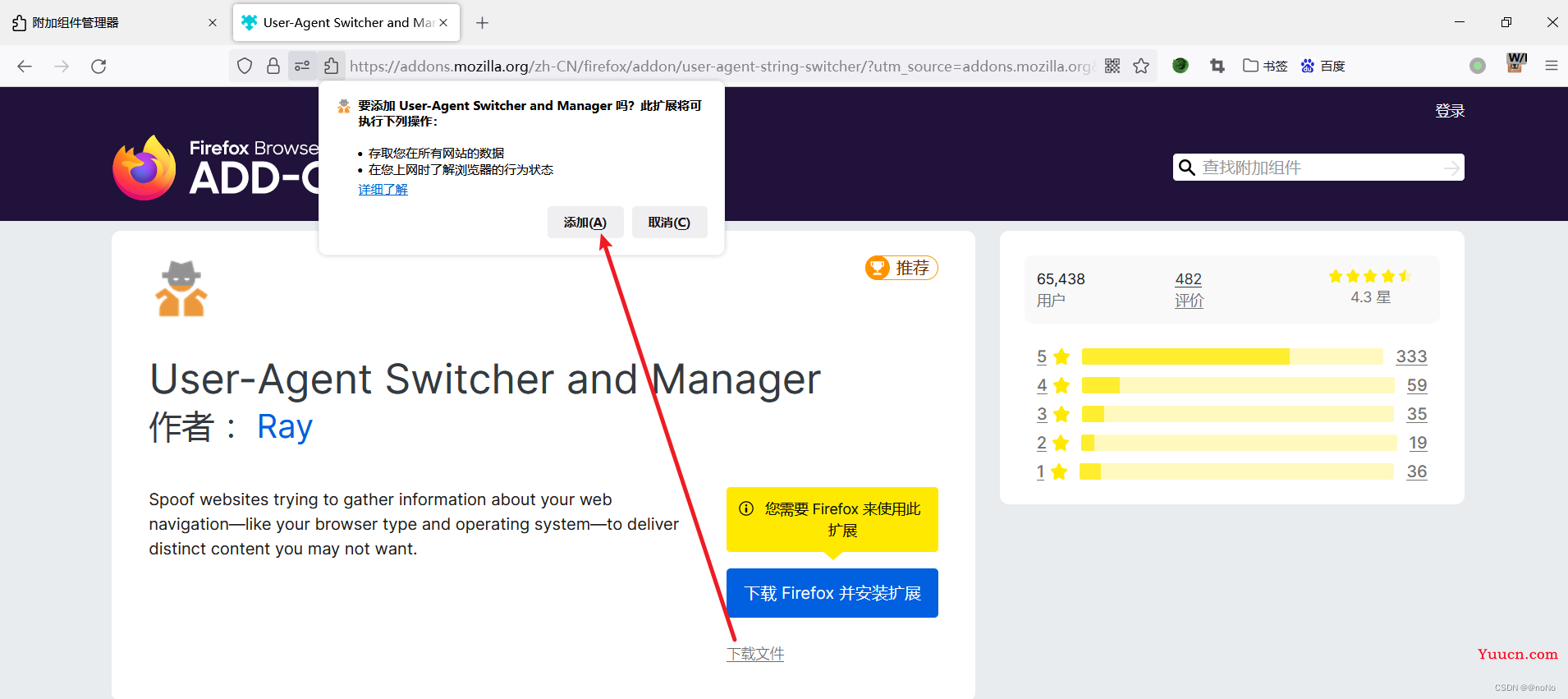1568x699 pixels.
Task: Click 取消(C) to cancel installation
Action: [x=669, y=223]
